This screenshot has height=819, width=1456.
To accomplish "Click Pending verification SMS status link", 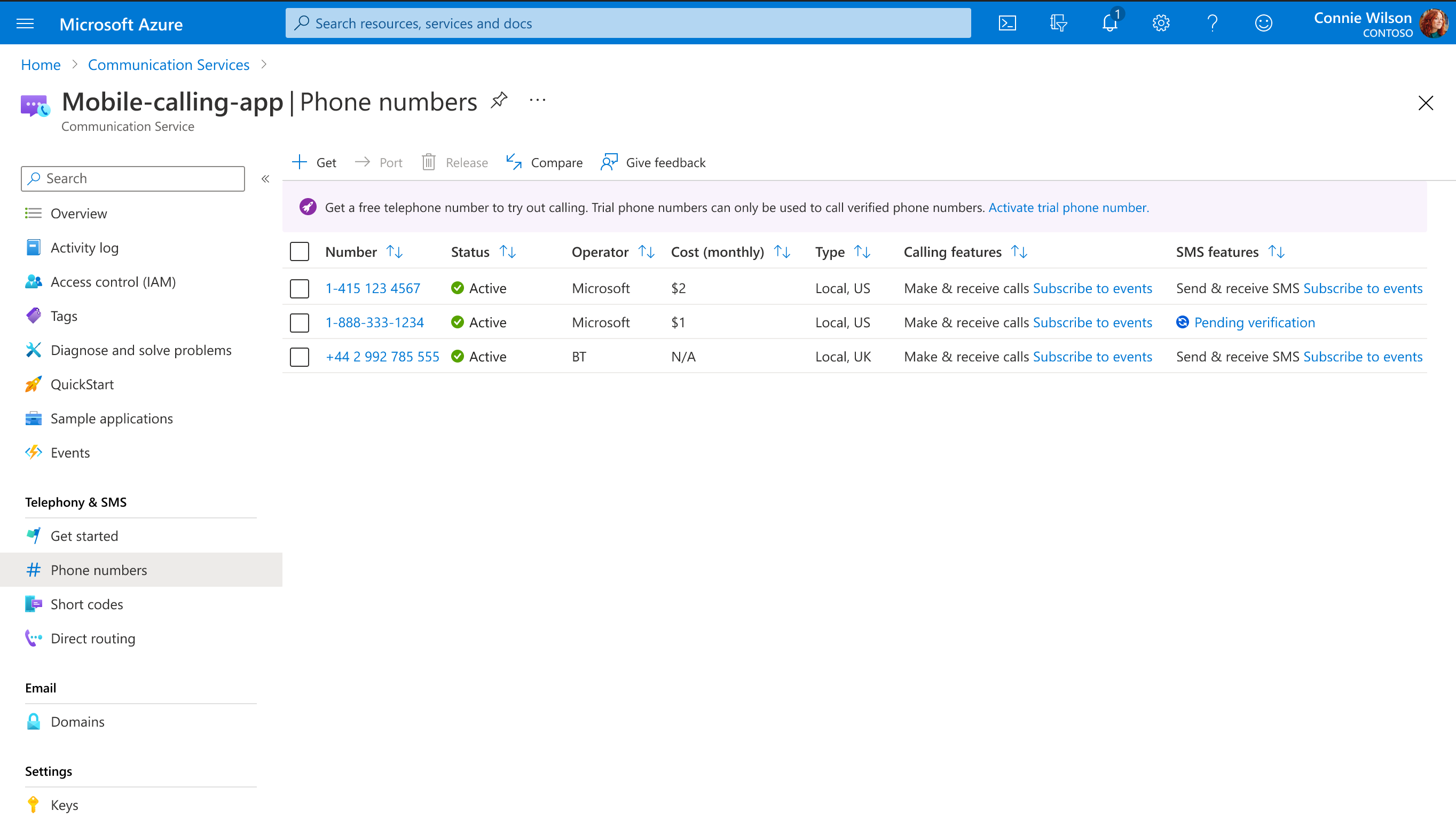I will (x=1255, y=322).
